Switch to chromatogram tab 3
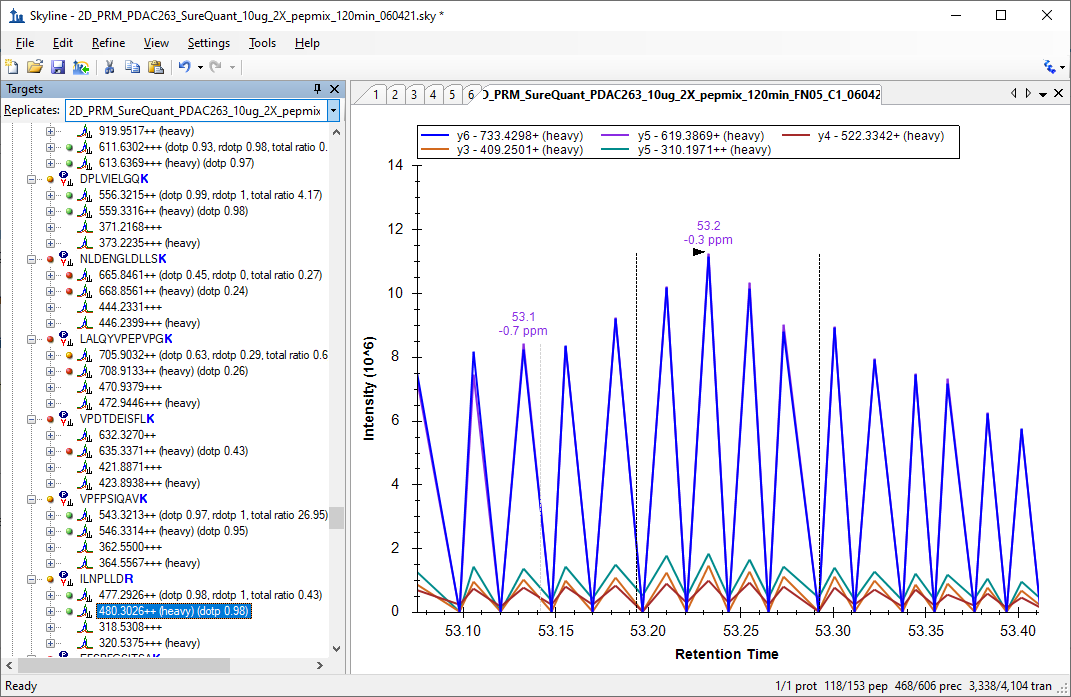This screenshot has width=1071, height=697. [x=414, y=94]
